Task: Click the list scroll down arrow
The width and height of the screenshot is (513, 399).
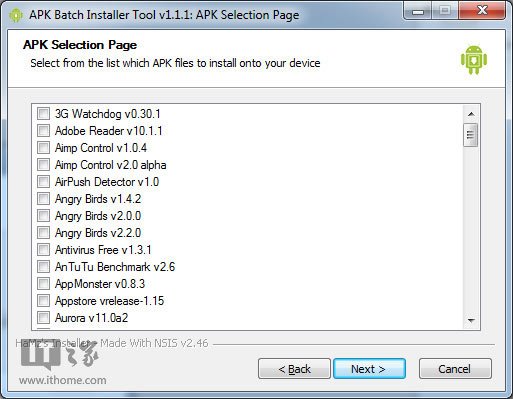Action: (471, 320)
